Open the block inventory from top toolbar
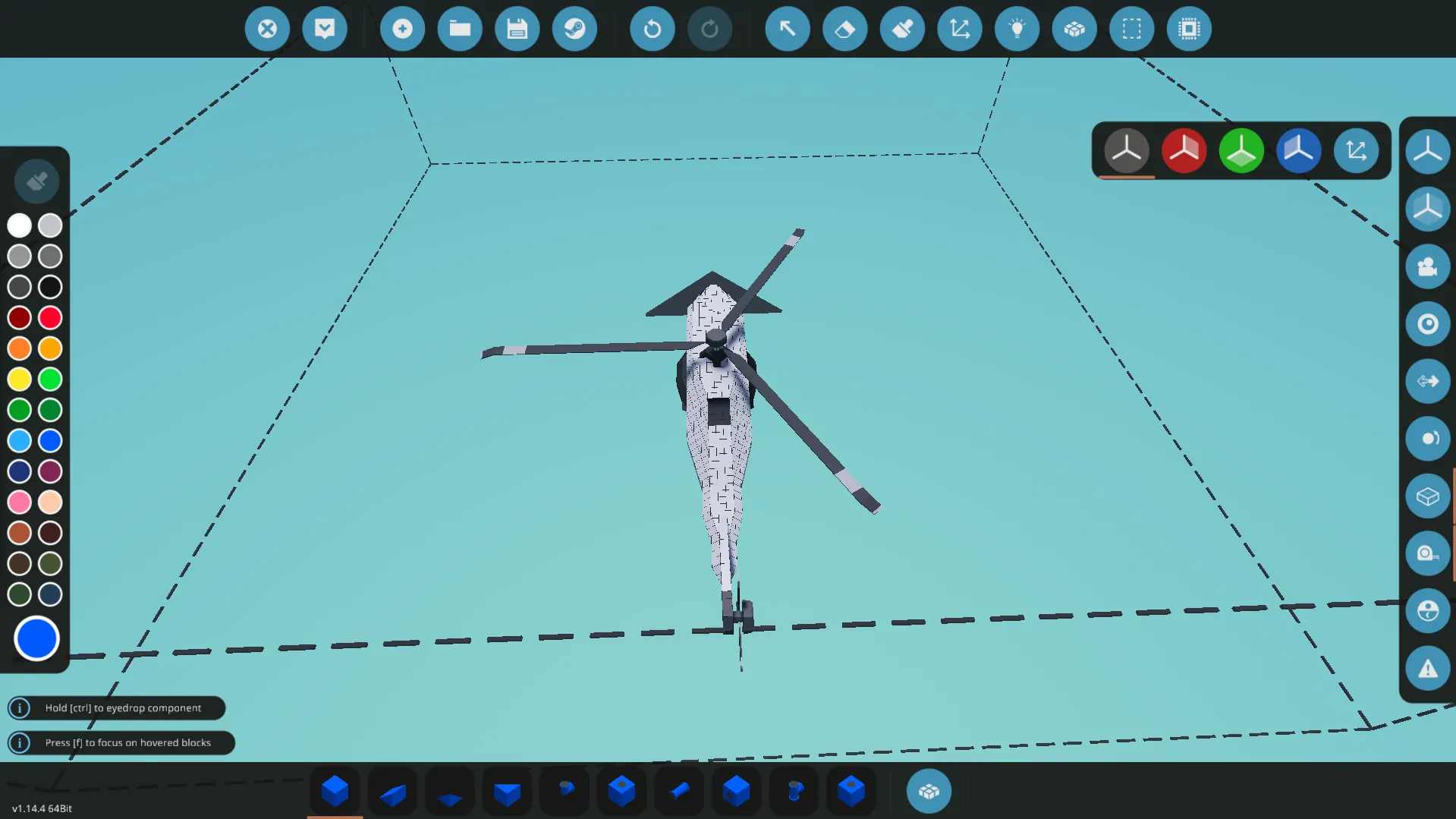Viewport: 1456px width, 819px height. (1074, 29)
